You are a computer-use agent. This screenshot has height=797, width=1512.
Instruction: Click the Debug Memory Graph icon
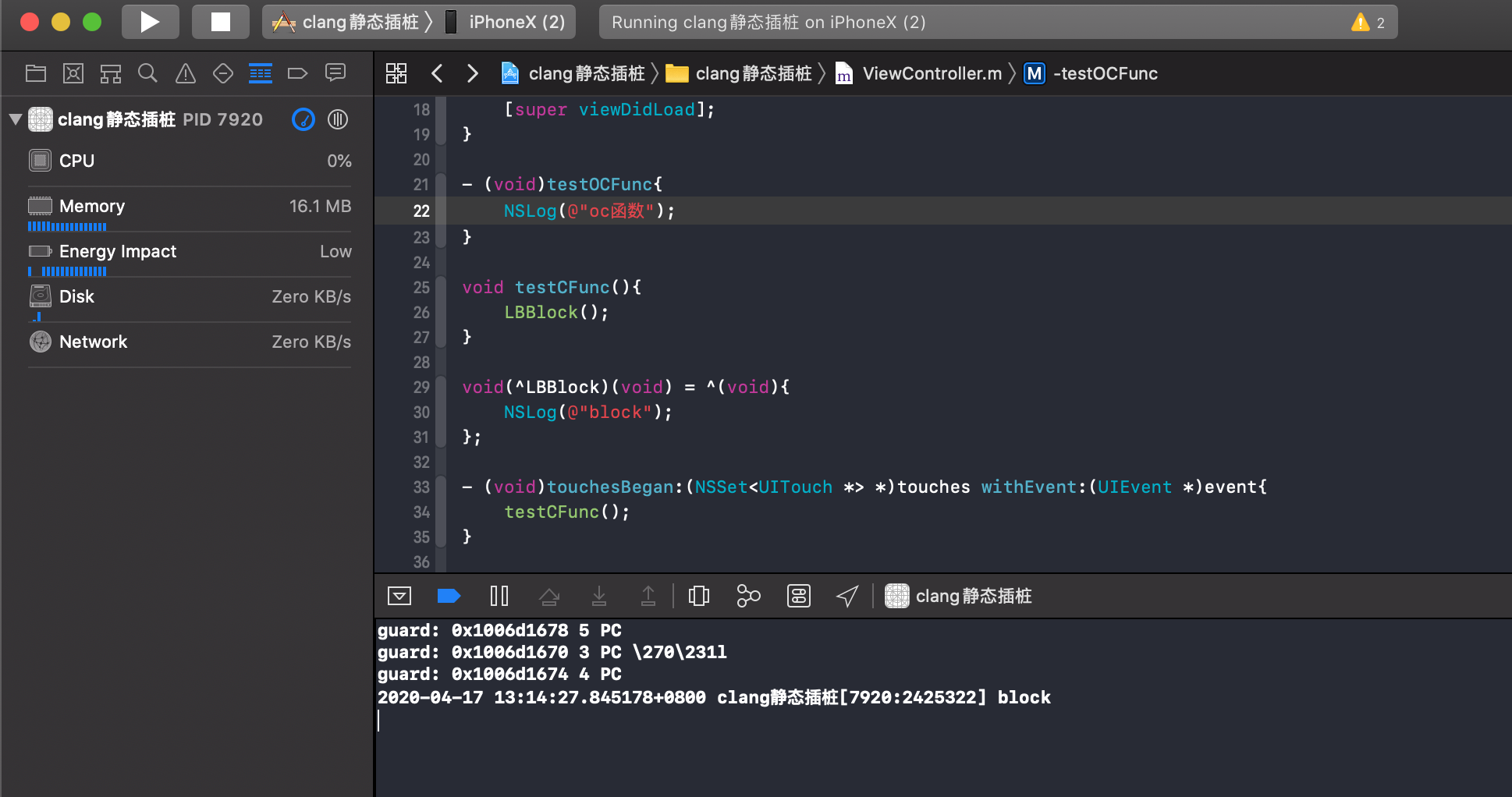point(748,596)
